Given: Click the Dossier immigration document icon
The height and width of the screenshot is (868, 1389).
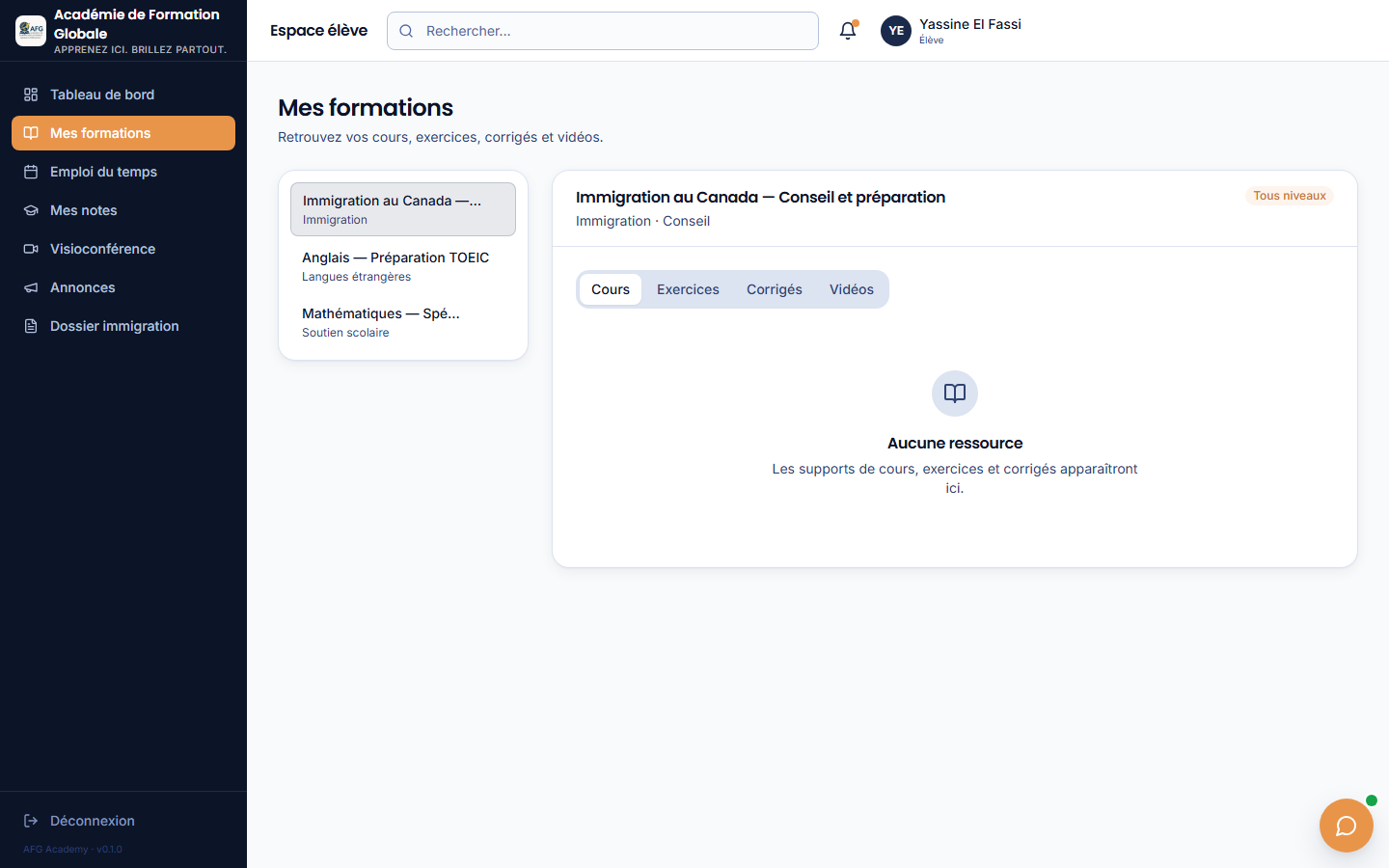Looking at the screenshot, I should 31,326.
